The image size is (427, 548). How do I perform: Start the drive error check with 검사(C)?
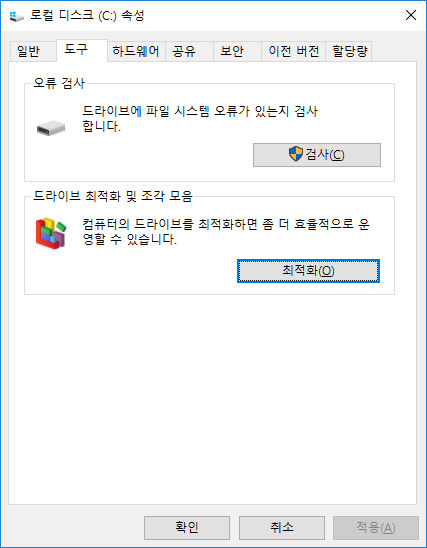(317, 154)
